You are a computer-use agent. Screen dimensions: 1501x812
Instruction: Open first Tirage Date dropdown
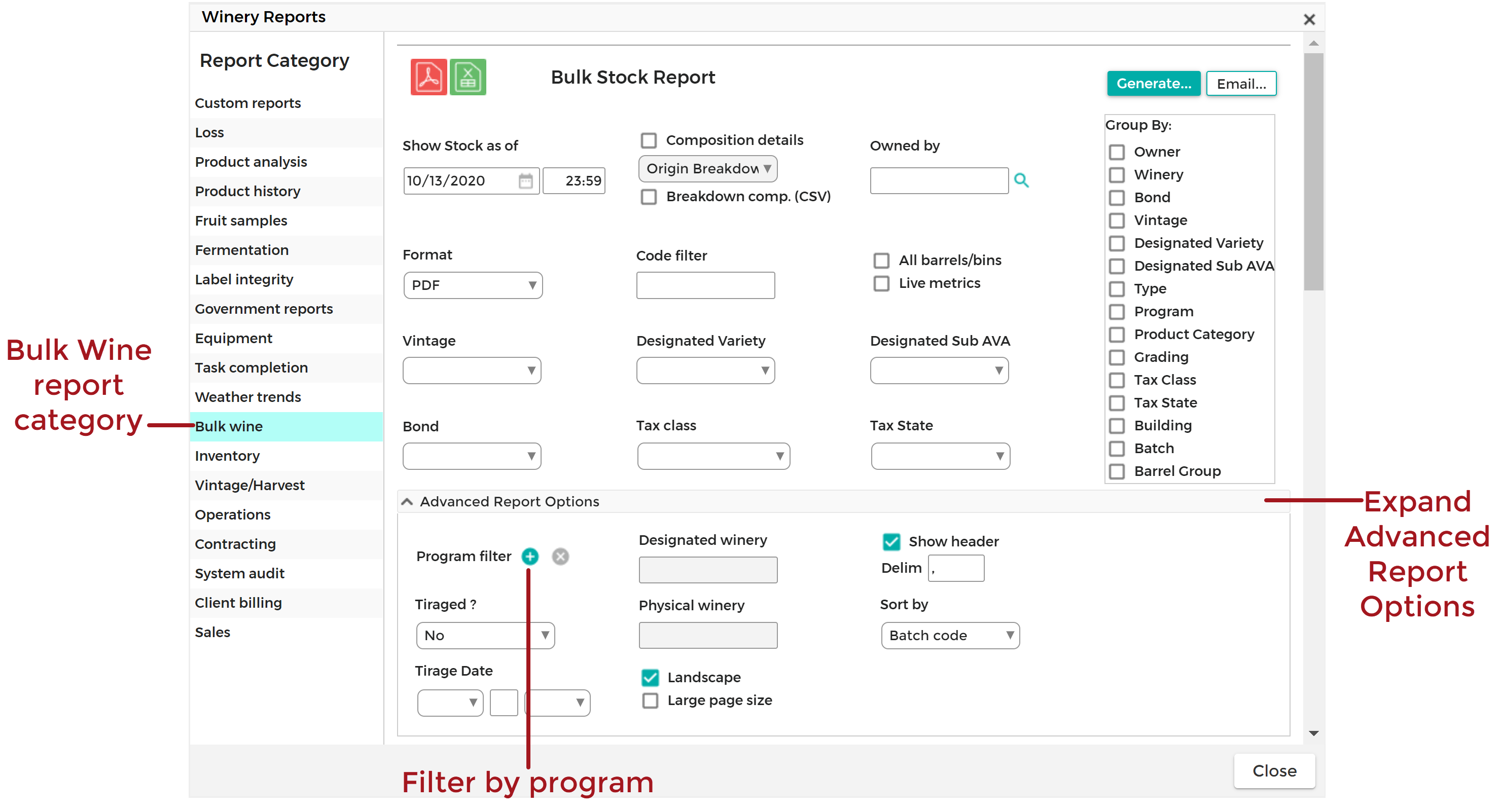450,703
